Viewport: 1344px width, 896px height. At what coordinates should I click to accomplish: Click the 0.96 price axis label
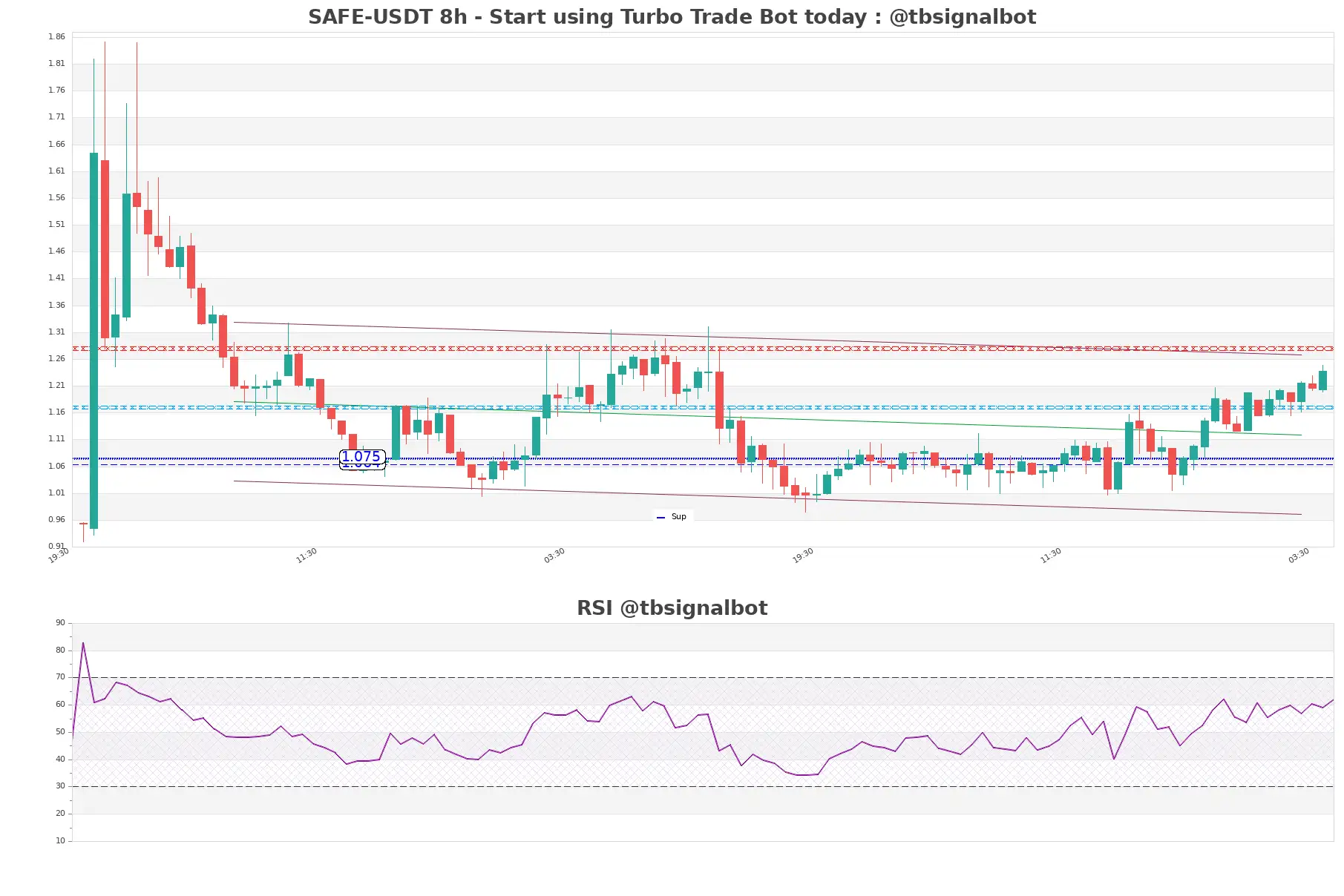point(56,519)
